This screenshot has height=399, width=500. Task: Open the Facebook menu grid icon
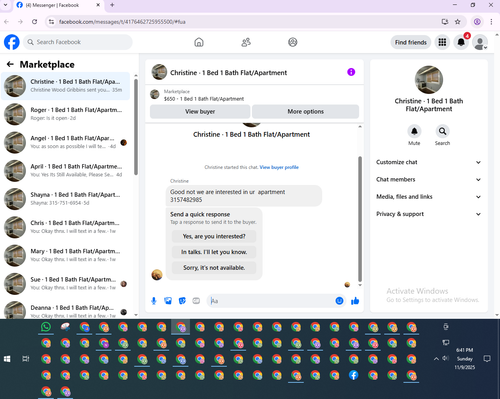(x=442, y=42)
